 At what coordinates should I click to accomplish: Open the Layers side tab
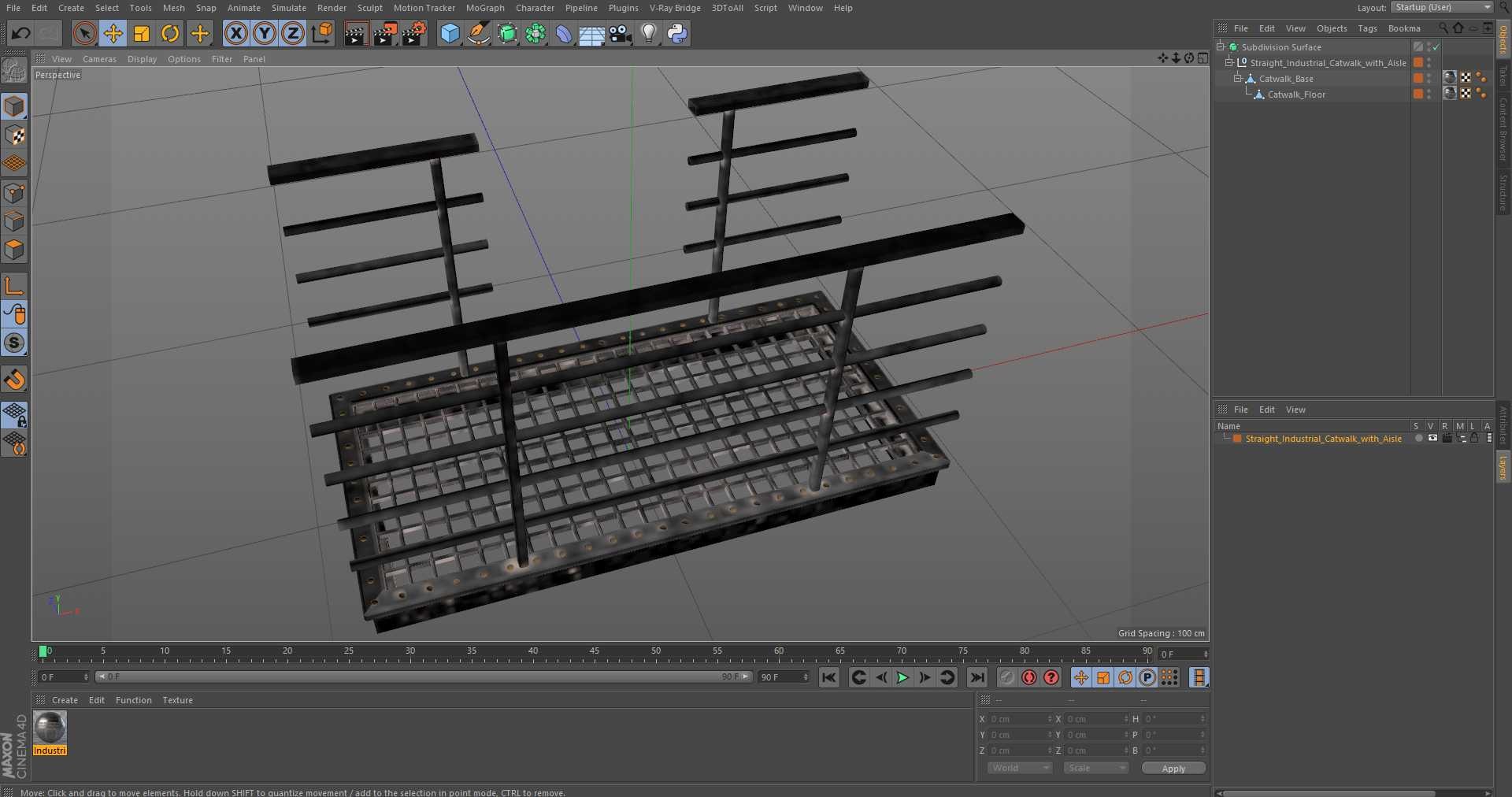click(x=1503, y=467)
